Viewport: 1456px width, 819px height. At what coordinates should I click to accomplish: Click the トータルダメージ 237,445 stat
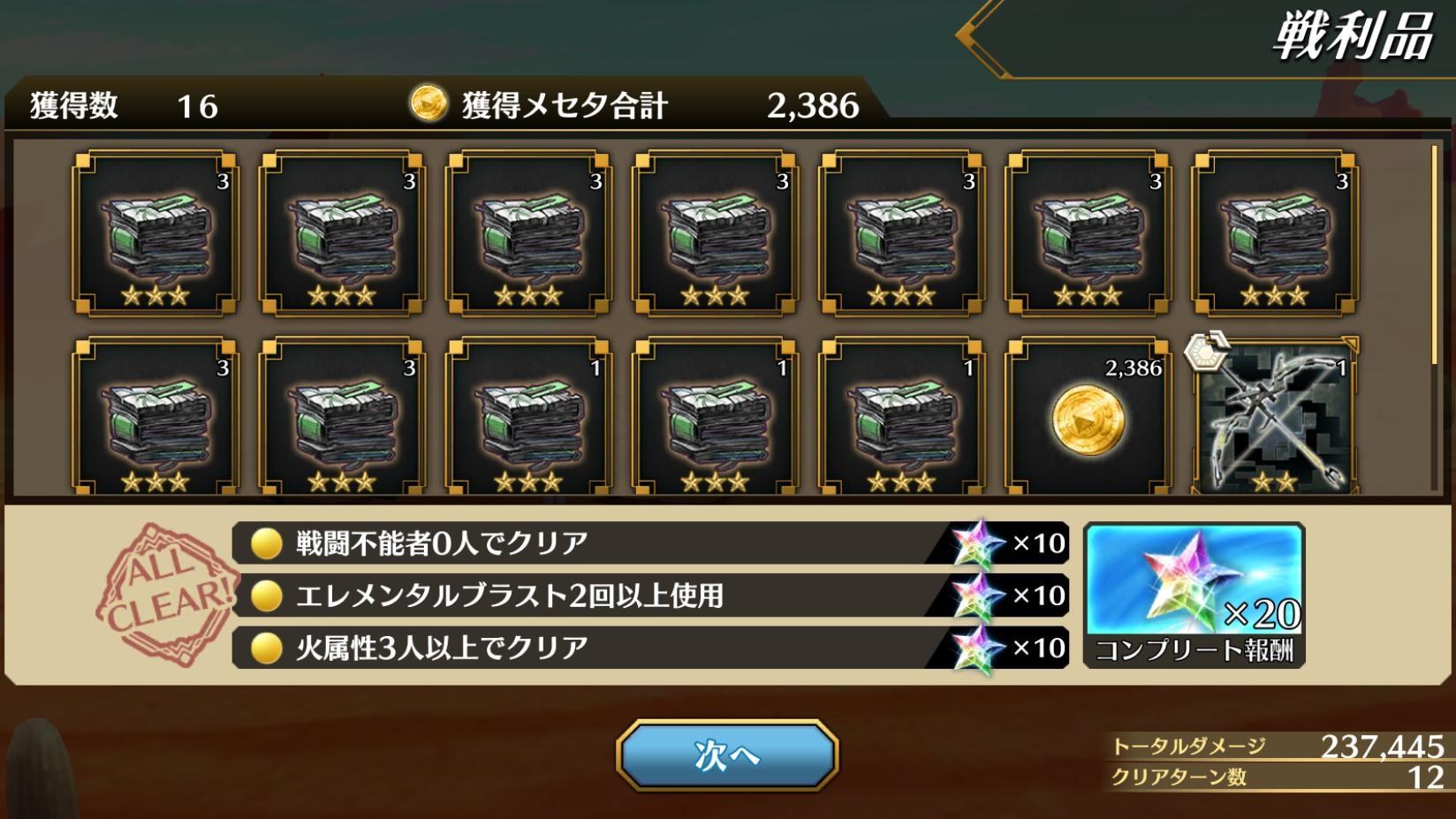1277,747
